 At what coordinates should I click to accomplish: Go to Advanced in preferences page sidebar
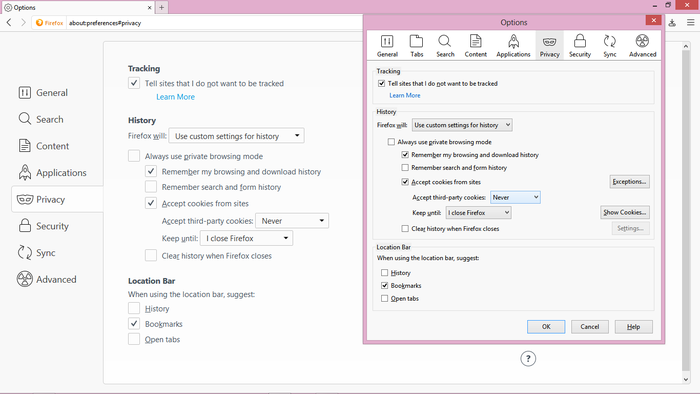tap(46, 279)
